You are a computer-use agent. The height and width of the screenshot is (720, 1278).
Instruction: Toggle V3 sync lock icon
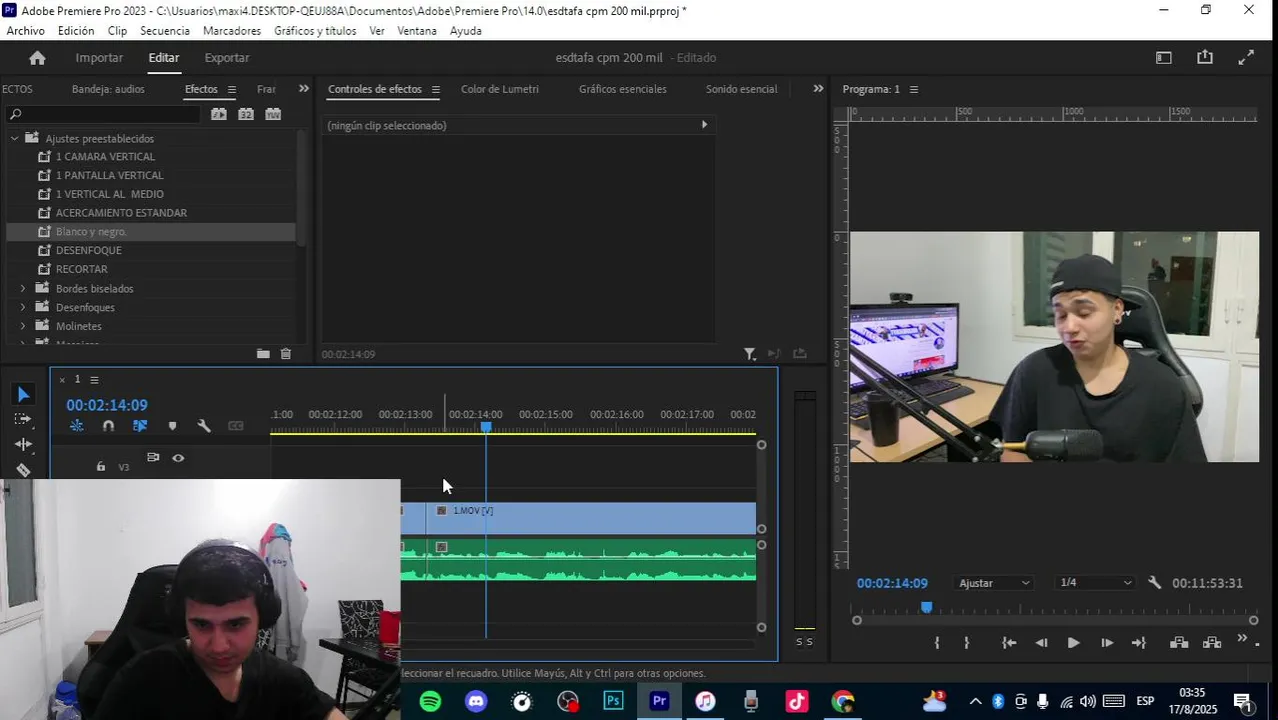pos(153,458)
